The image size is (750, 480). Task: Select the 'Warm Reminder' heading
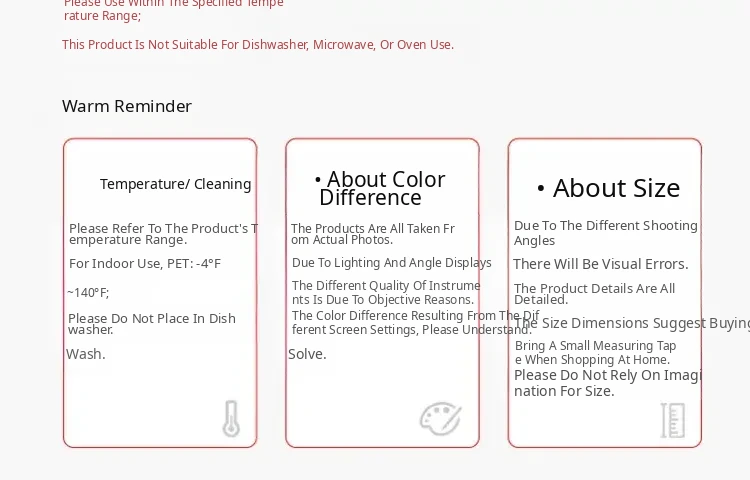tap(127, 106)
